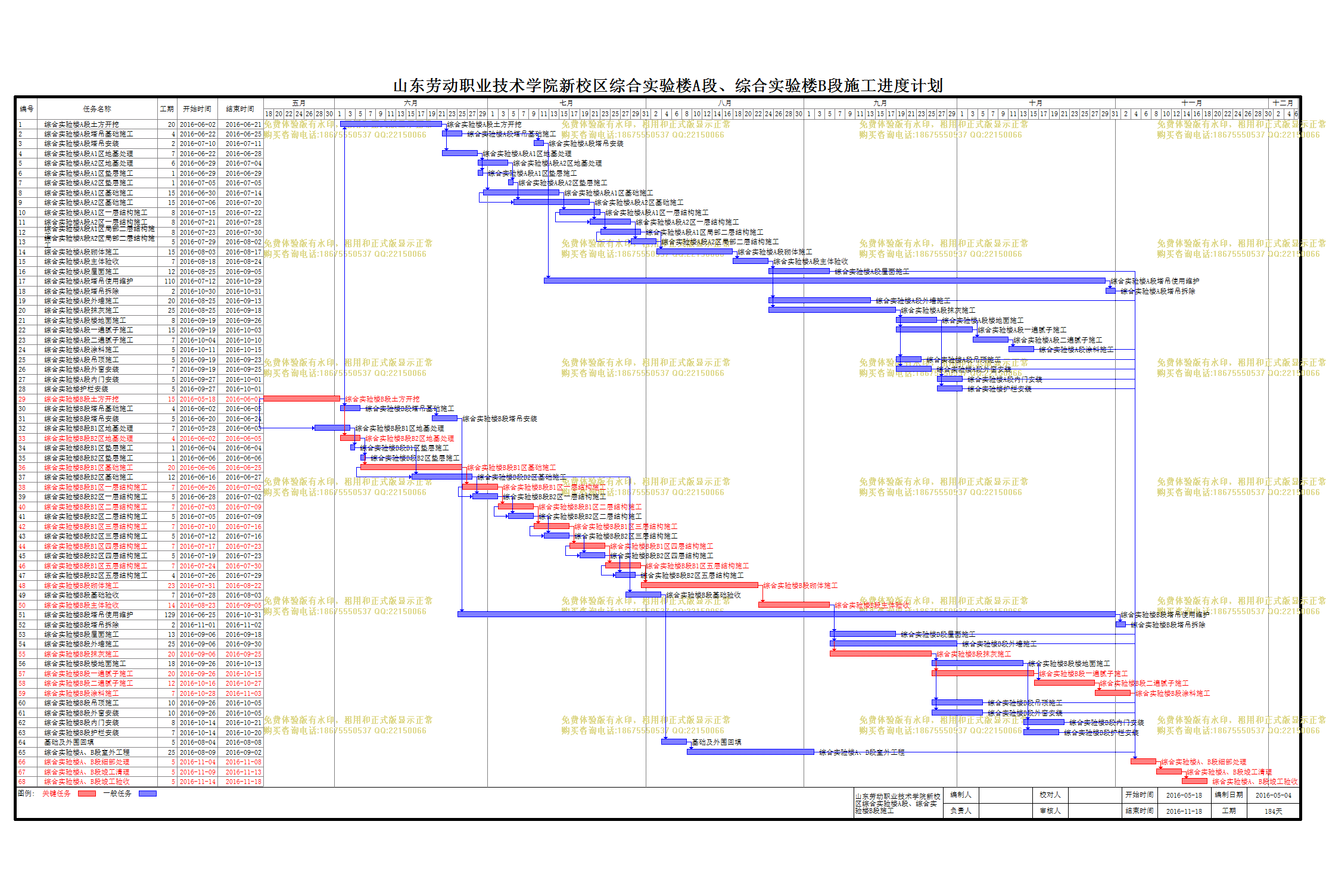Click the 十一月 month header in timeline
Viewport: 1326px width, 896px height.
pos(1191,103)
